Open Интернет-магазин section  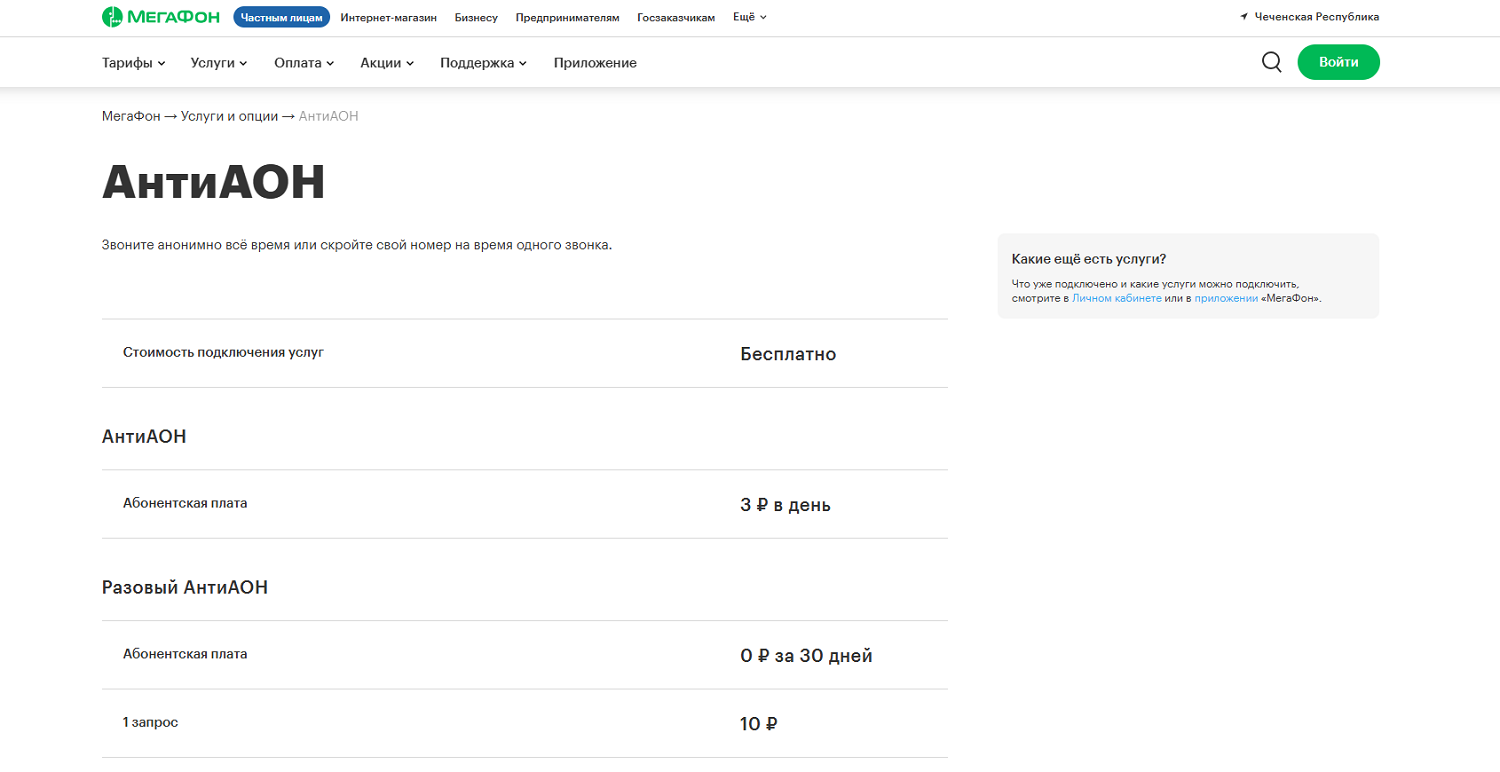click(388, 18)
